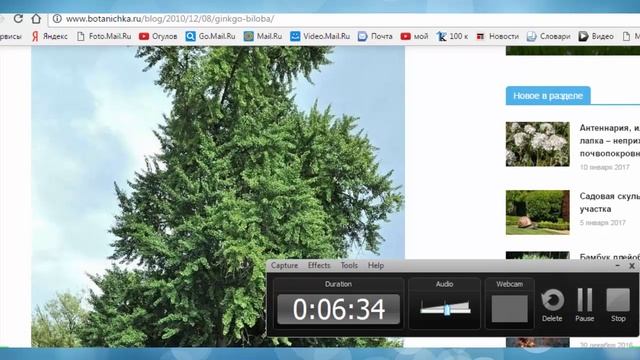Open the Effects menu in recorder
This screenshot has height=360, width=640.
click(x=319, y=265)
